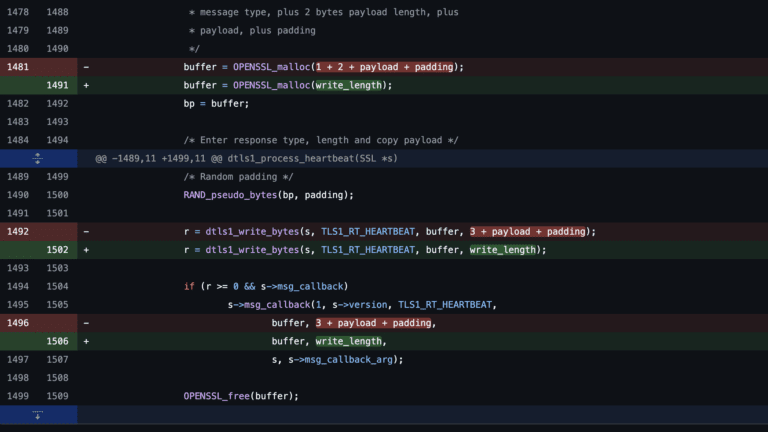Click the plus marker on added OPENSSL_malloc line
This screenshot has width=768, height=432.
(x=86, y=85)
